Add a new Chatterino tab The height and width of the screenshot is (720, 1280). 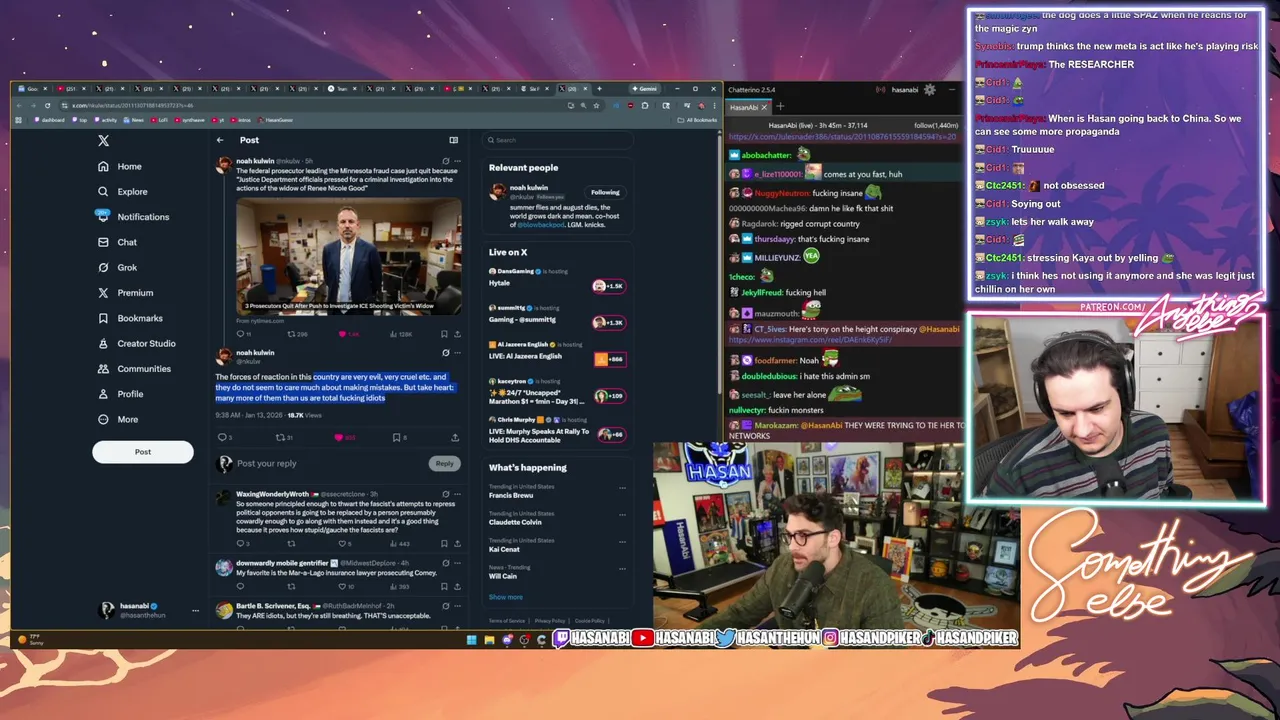[x=781, y=107]
